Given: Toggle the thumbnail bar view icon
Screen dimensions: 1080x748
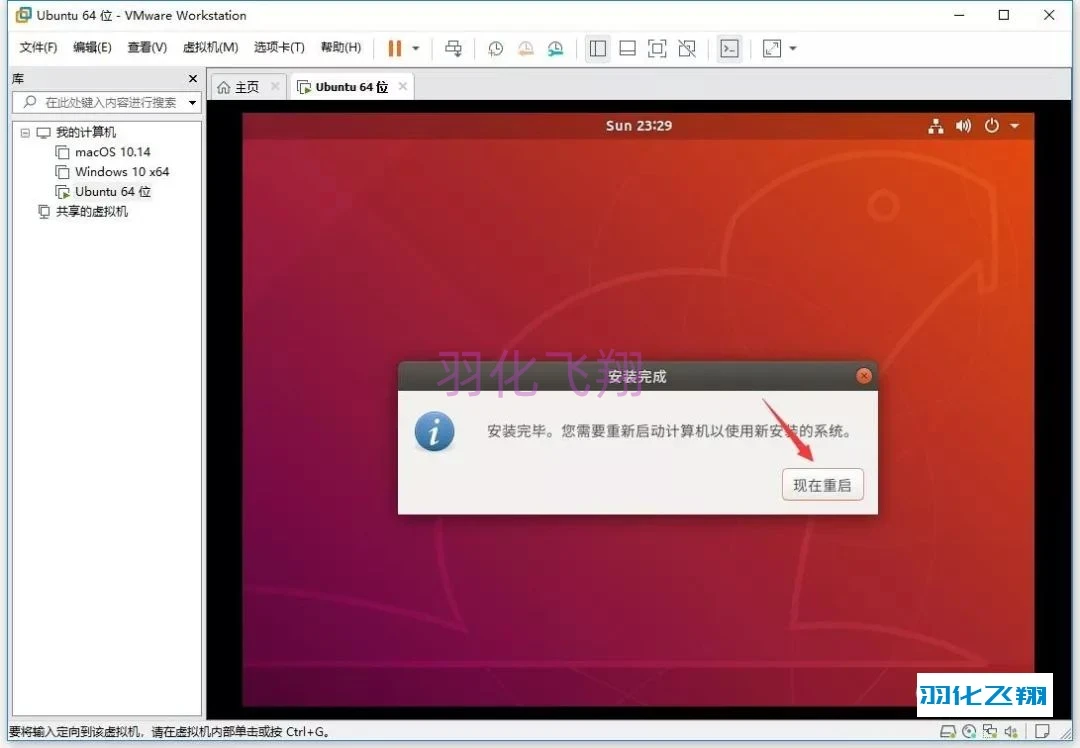Looking at the screenshot, I should 627,48.
